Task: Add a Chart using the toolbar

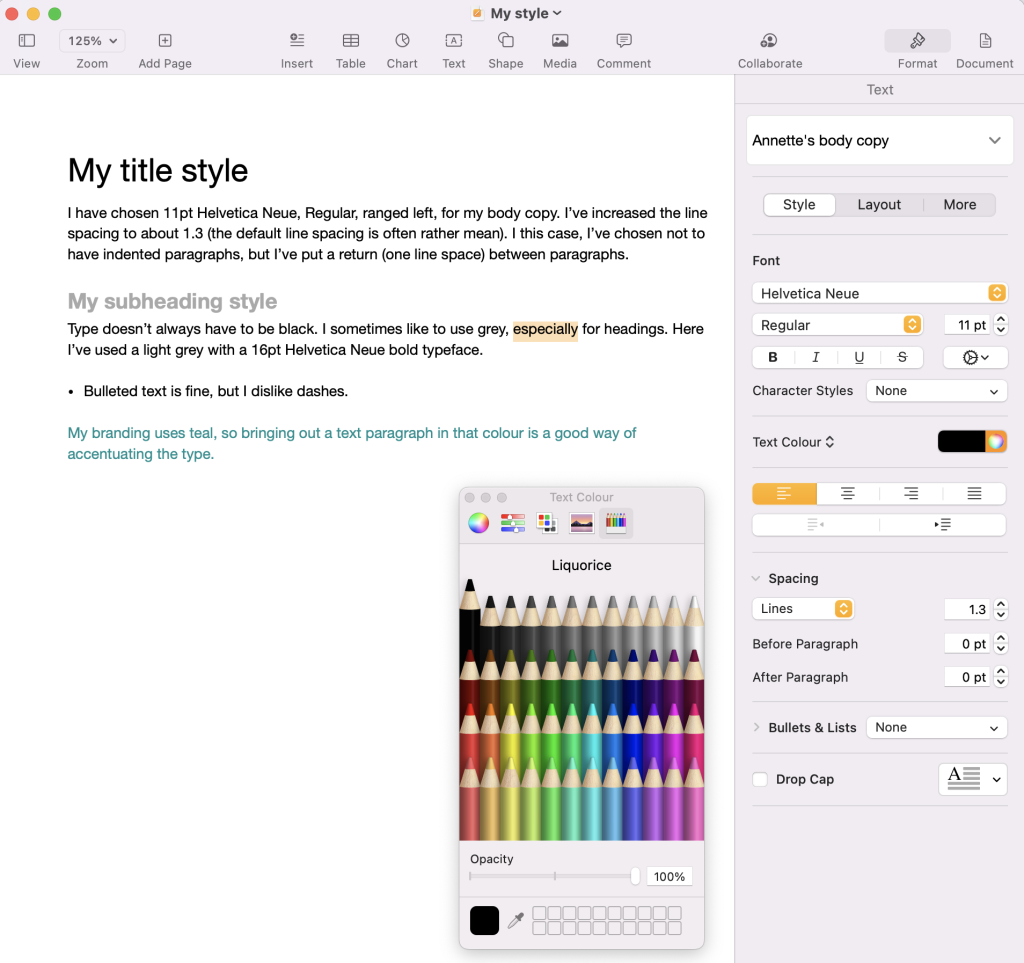Action: click(x=402, y=41)
